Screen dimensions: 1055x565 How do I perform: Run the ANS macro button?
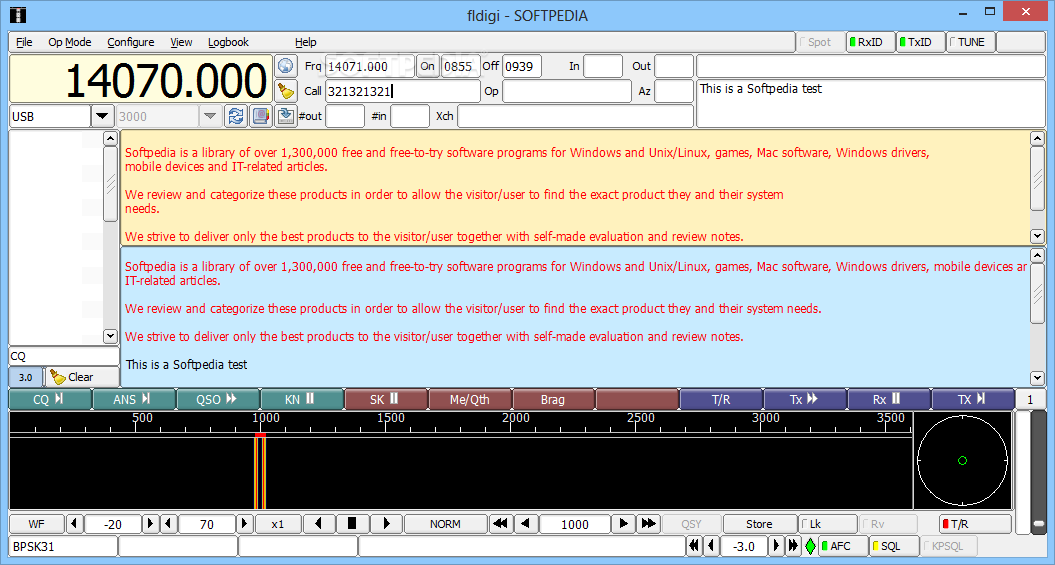click(x=134, y=400)
